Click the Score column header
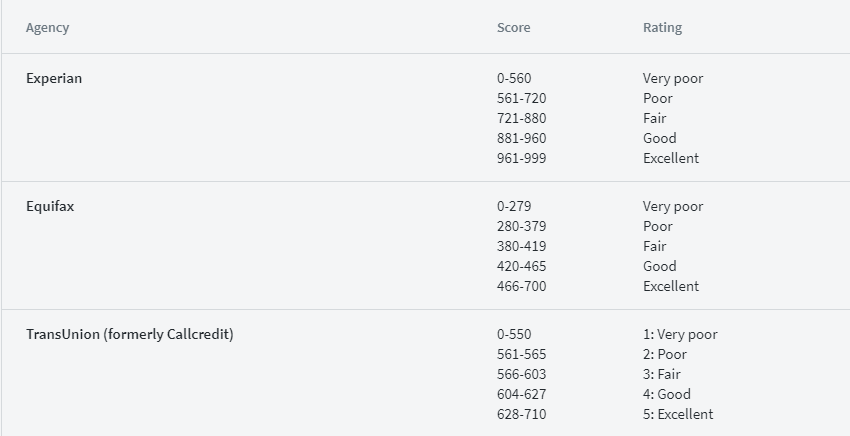The width and height of the screenshot is (850, 436). click(x=513, y=28)
